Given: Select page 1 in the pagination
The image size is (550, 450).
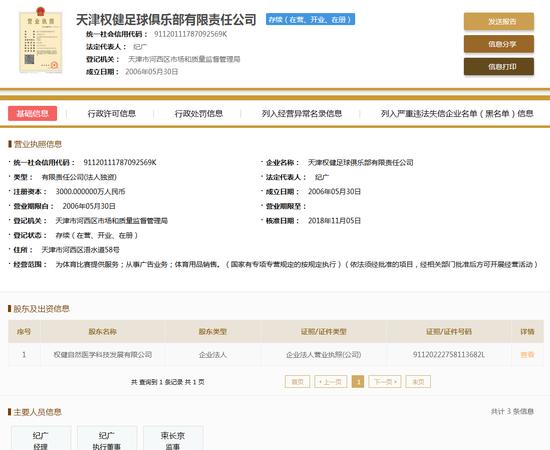Looking at the screenshot, I should [x=358, y=382].
